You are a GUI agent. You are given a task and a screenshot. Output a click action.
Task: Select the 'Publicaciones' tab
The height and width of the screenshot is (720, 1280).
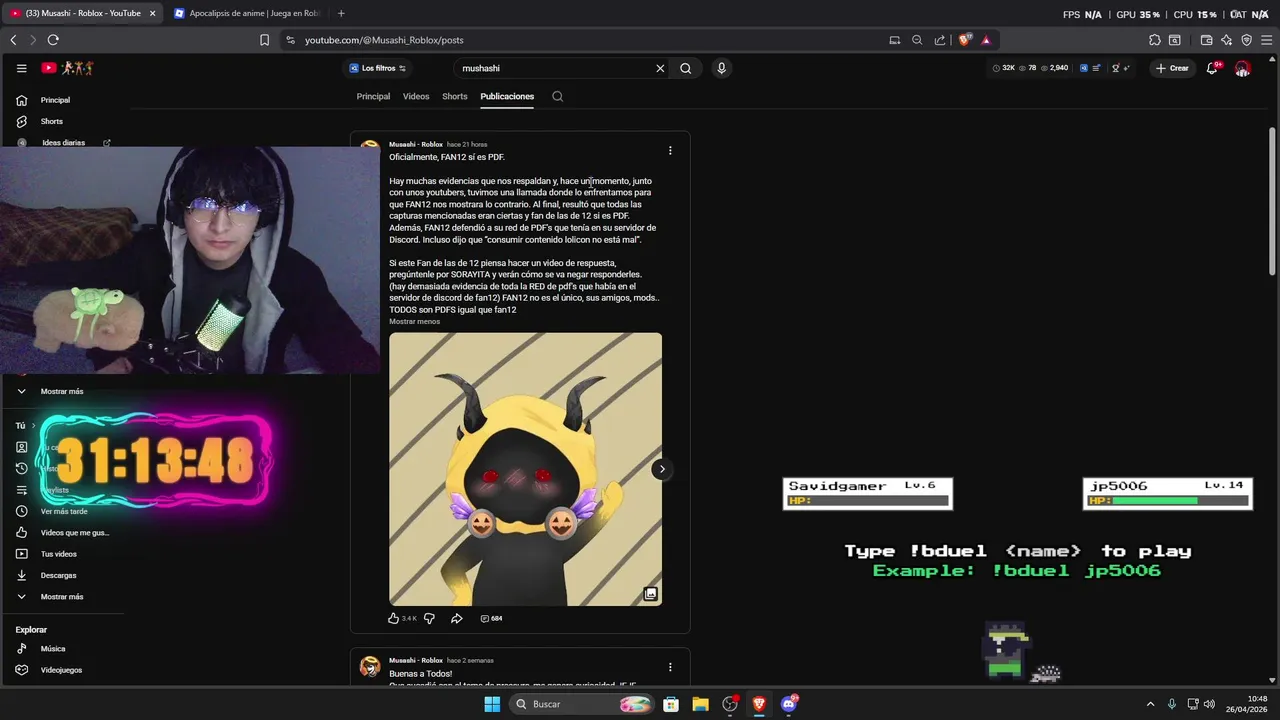507,96
